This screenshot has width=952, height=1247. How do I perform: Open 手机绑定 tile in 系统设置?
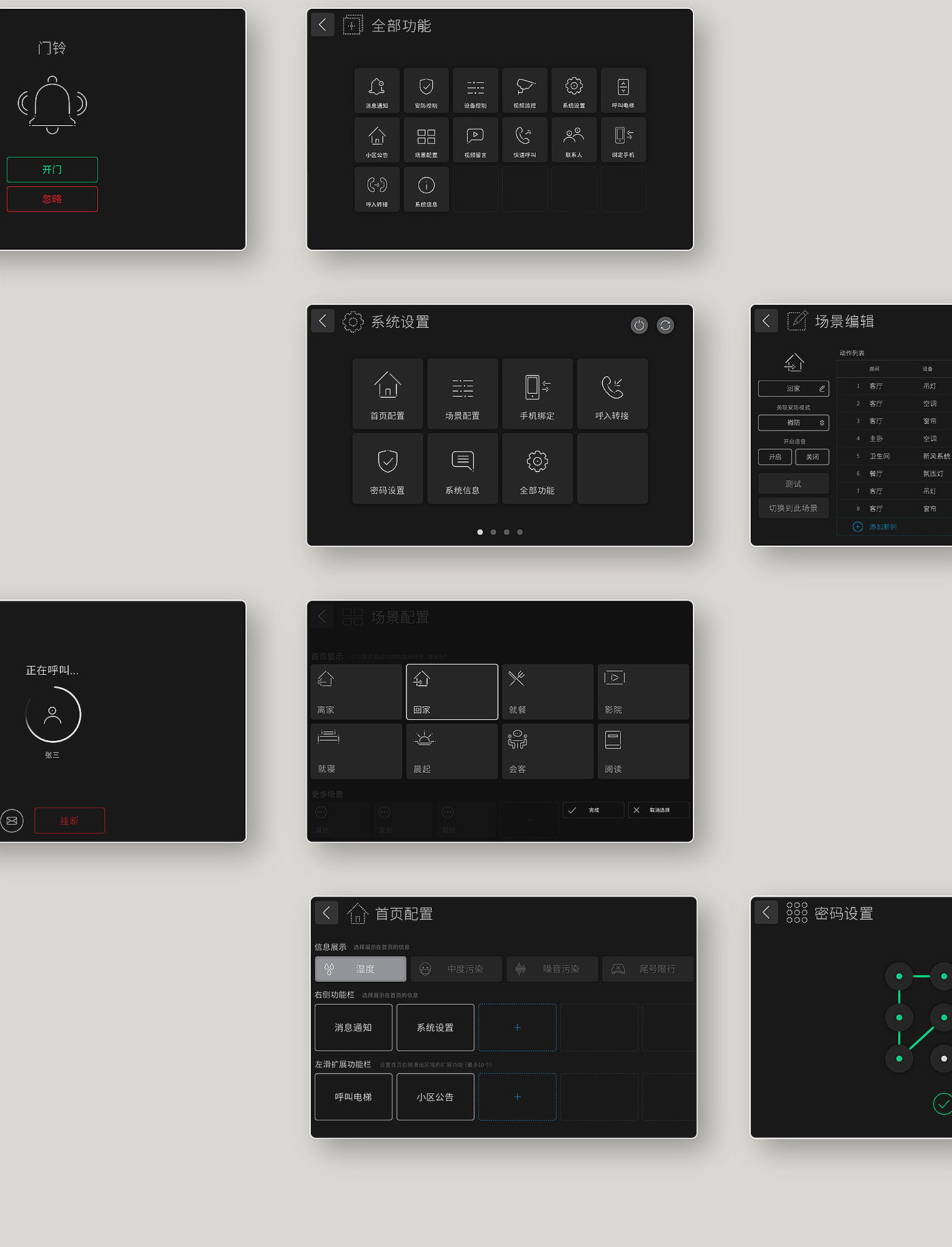coord(537,394)
